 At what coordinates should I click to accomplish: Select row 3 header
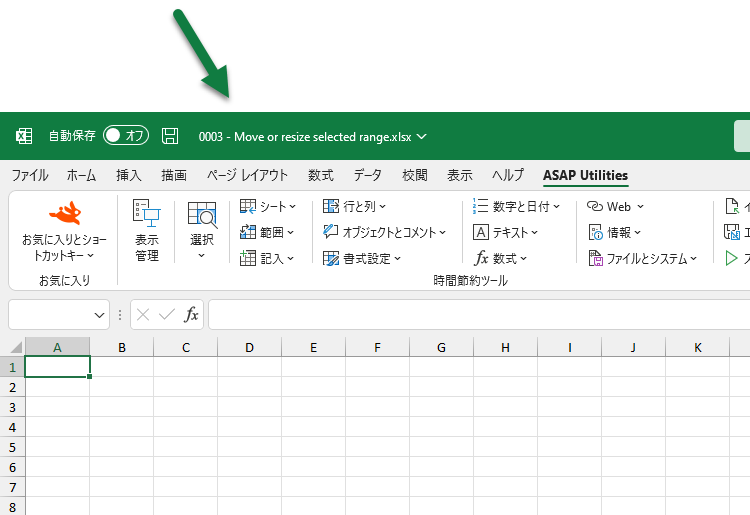click(12, 407)
